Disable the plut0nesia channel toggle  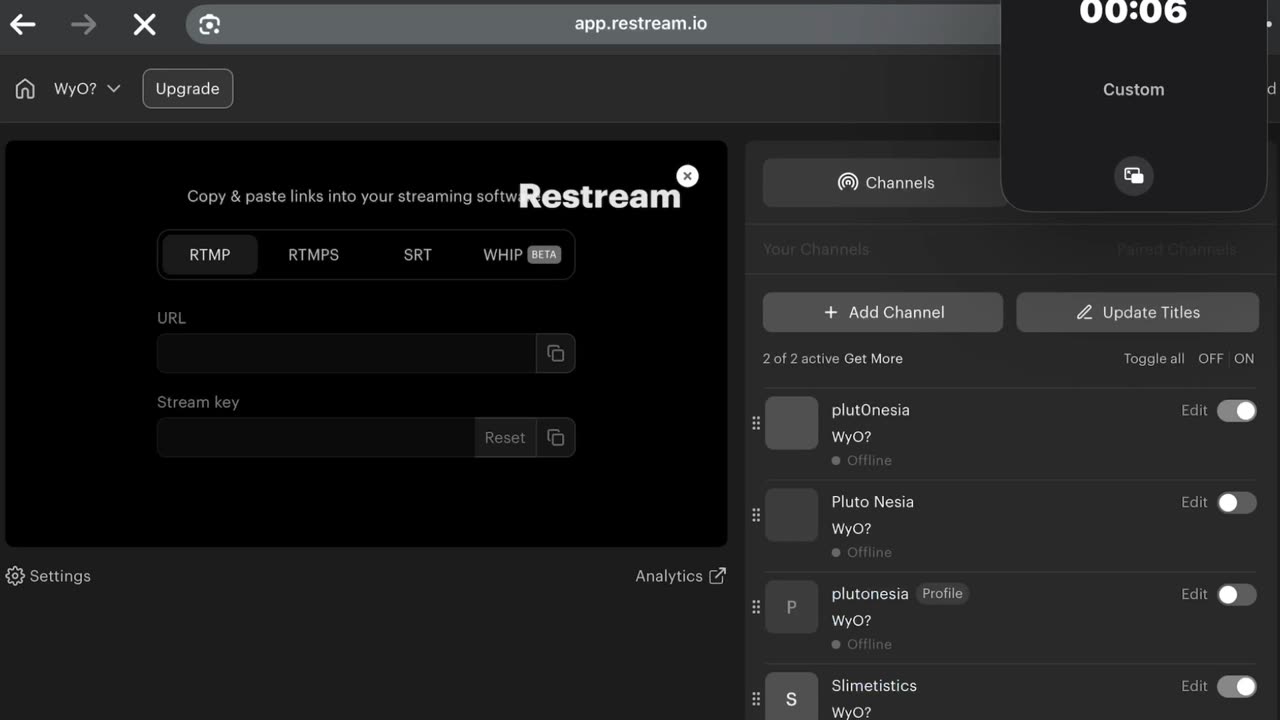tap(1237, 411)
